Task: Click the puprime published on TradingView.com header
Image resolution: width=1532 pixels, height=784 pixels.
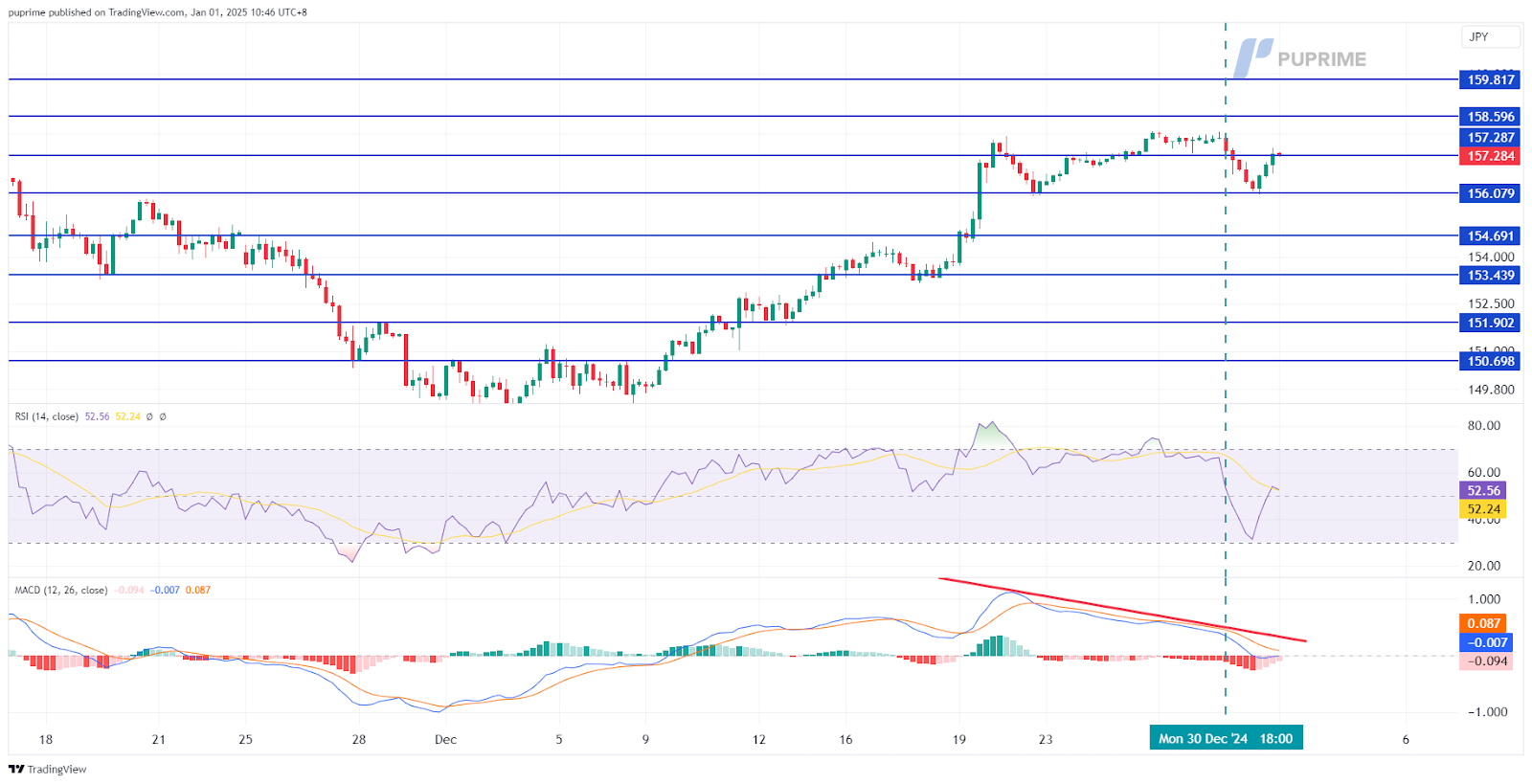Action: click(158, 12)
